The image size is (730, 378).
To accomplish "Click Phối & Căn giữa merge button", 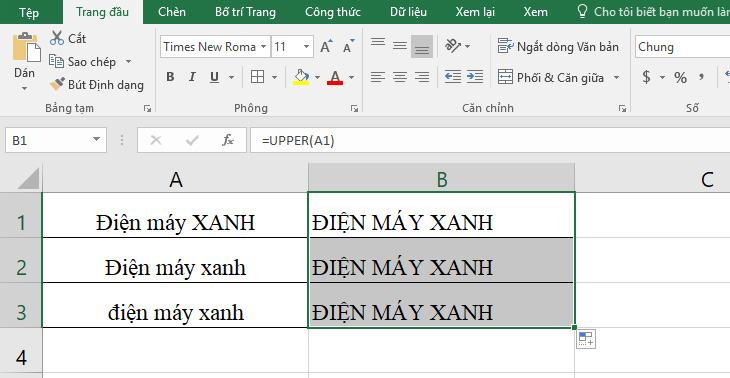I will point(551,77).
